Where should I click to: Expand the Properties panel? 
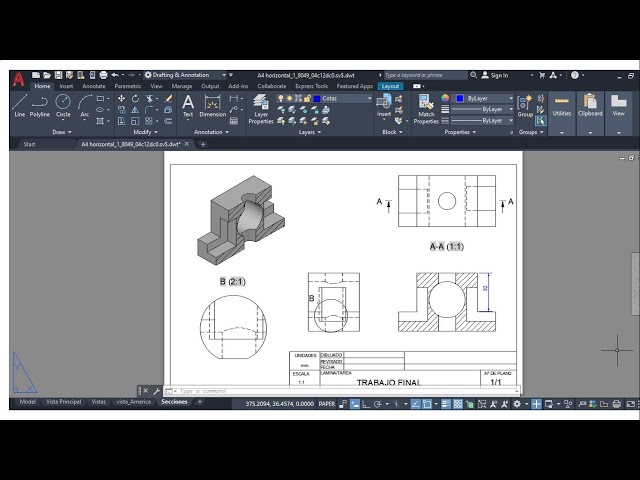(x=460, y=132)
